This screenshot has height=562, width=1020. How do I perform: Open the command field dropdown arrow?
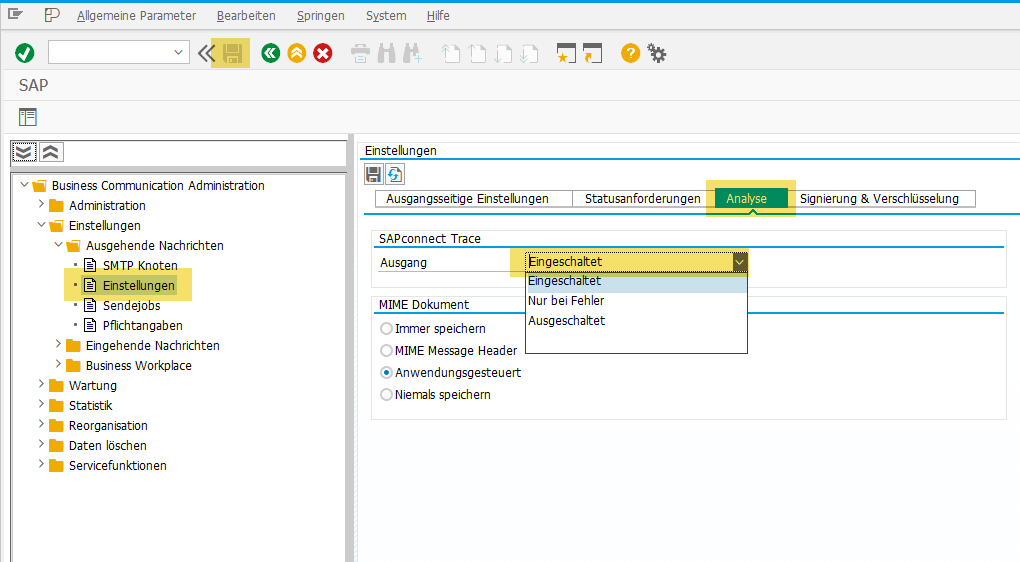pyautogui.click(x=178, y=53)
